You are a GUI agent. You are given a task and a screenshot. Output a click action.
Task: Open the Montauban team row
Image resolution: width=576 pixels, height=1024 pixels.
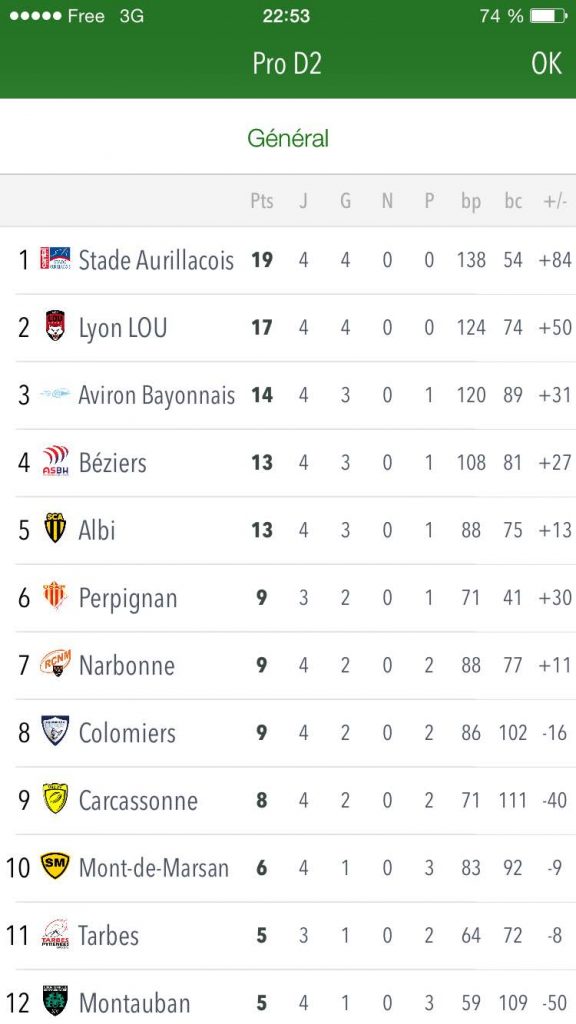(x=288, y=1002)
